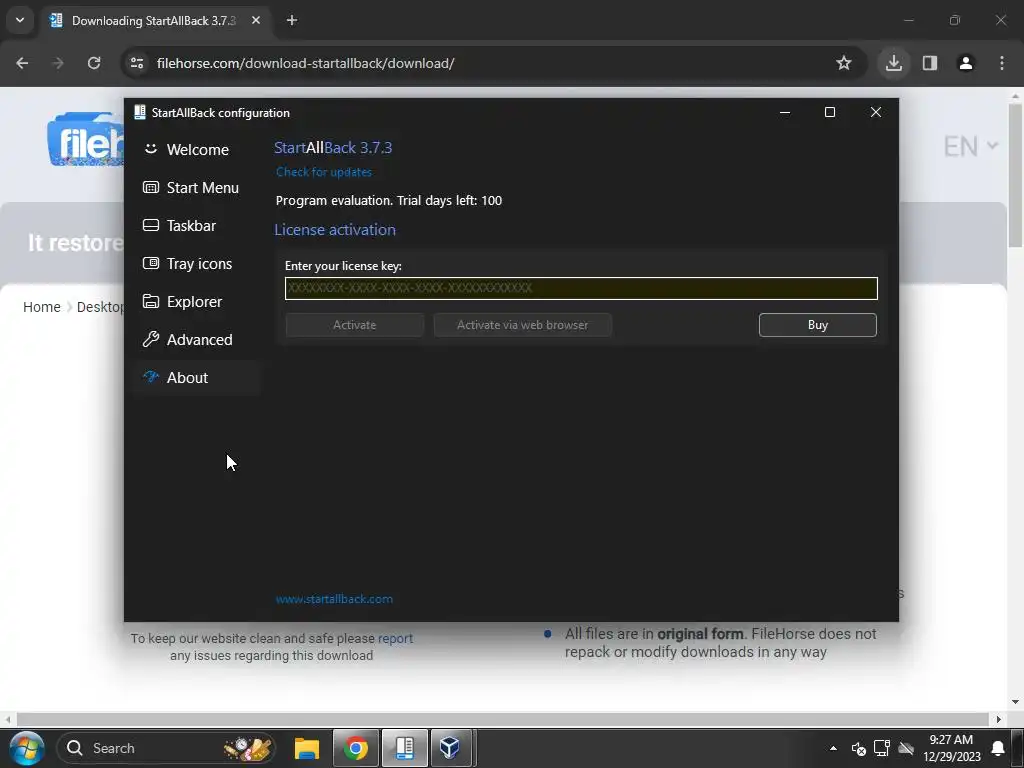Open the Advanced settings page
This screenshot has height=768, width=1024.
197,339
